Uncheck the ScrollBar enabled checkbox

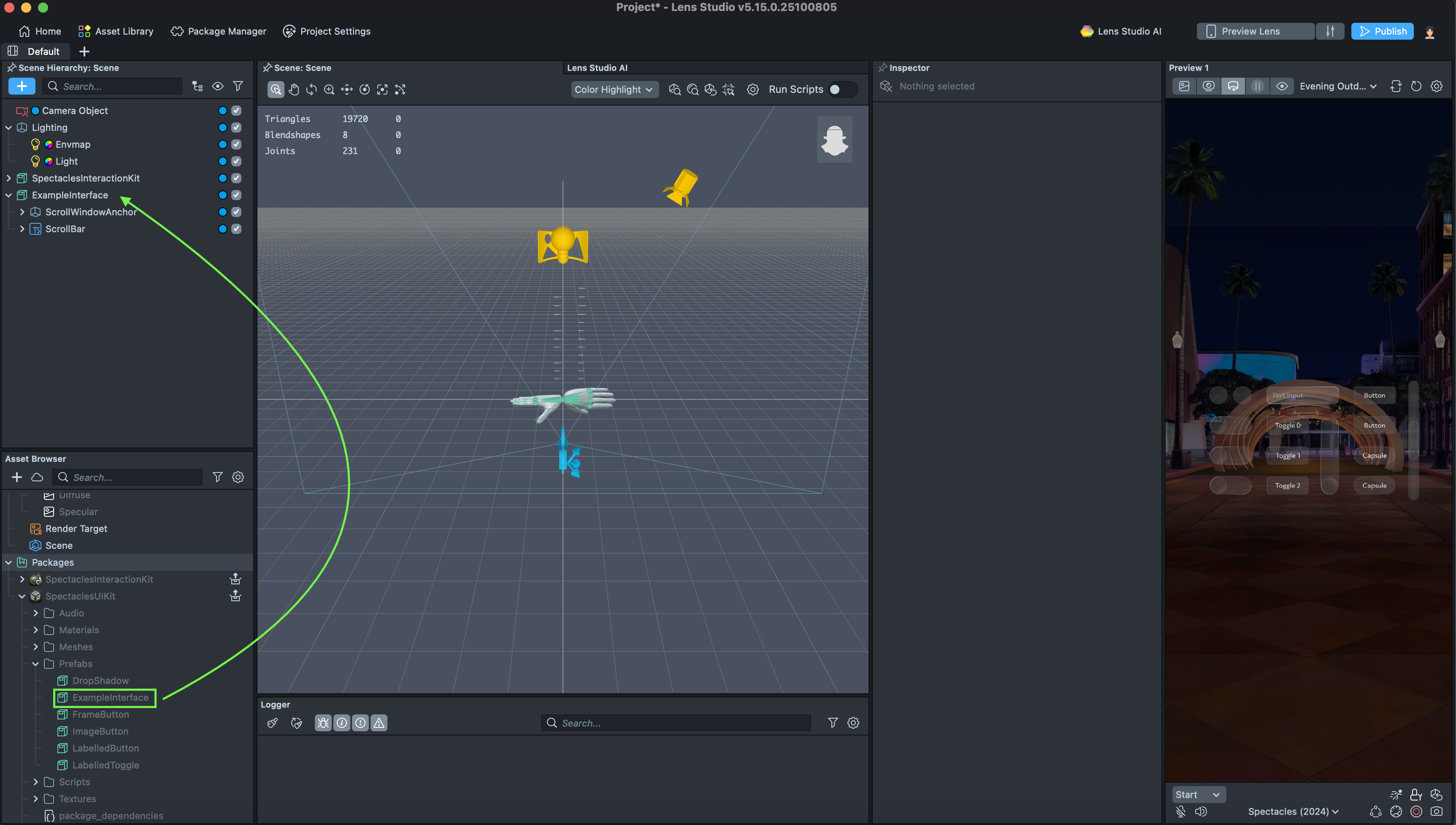[x=236, y=229]
